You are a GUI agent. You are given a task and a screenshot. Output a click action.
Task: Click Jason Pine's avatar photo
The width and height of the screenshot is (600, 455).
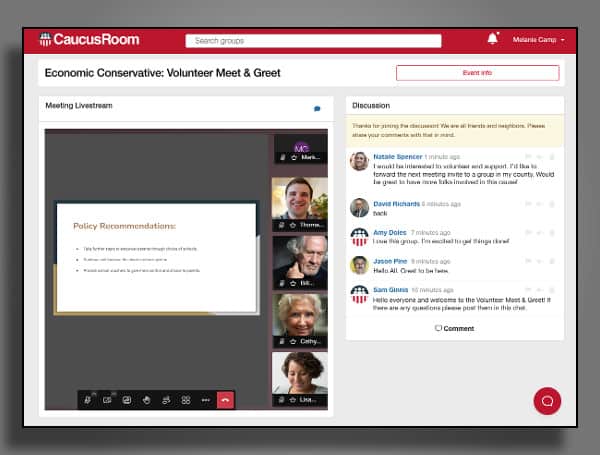(359, 265)
